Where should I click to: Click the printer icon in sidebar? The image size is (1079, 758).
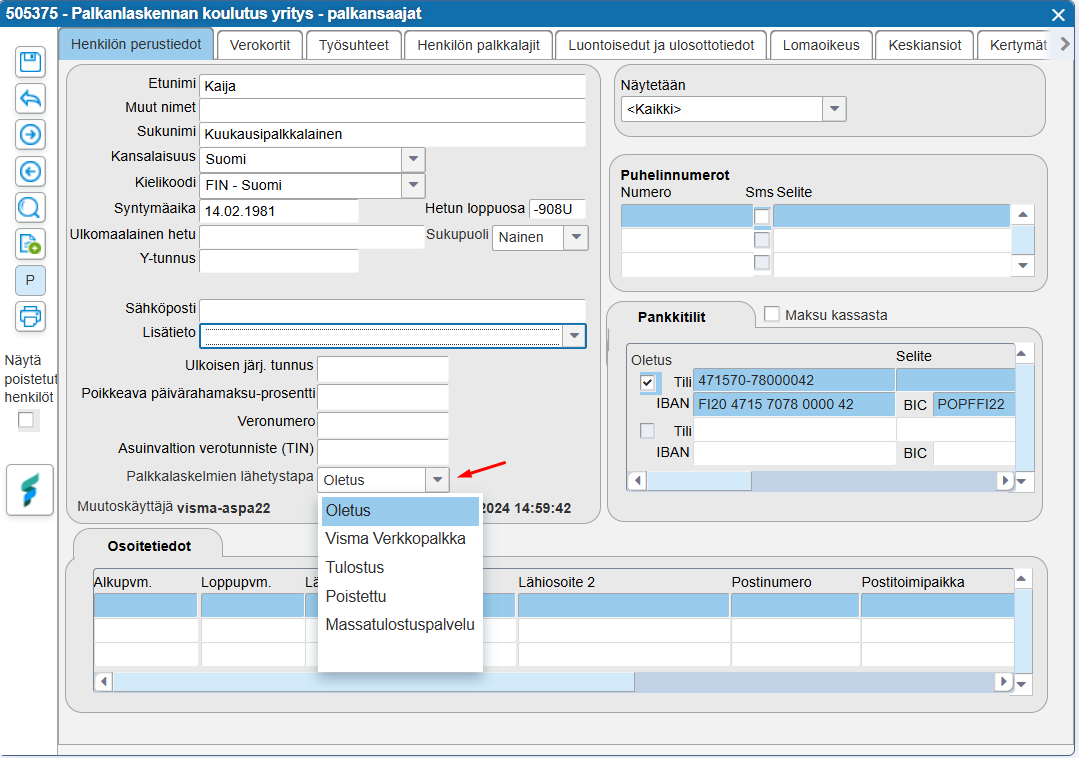31,316
